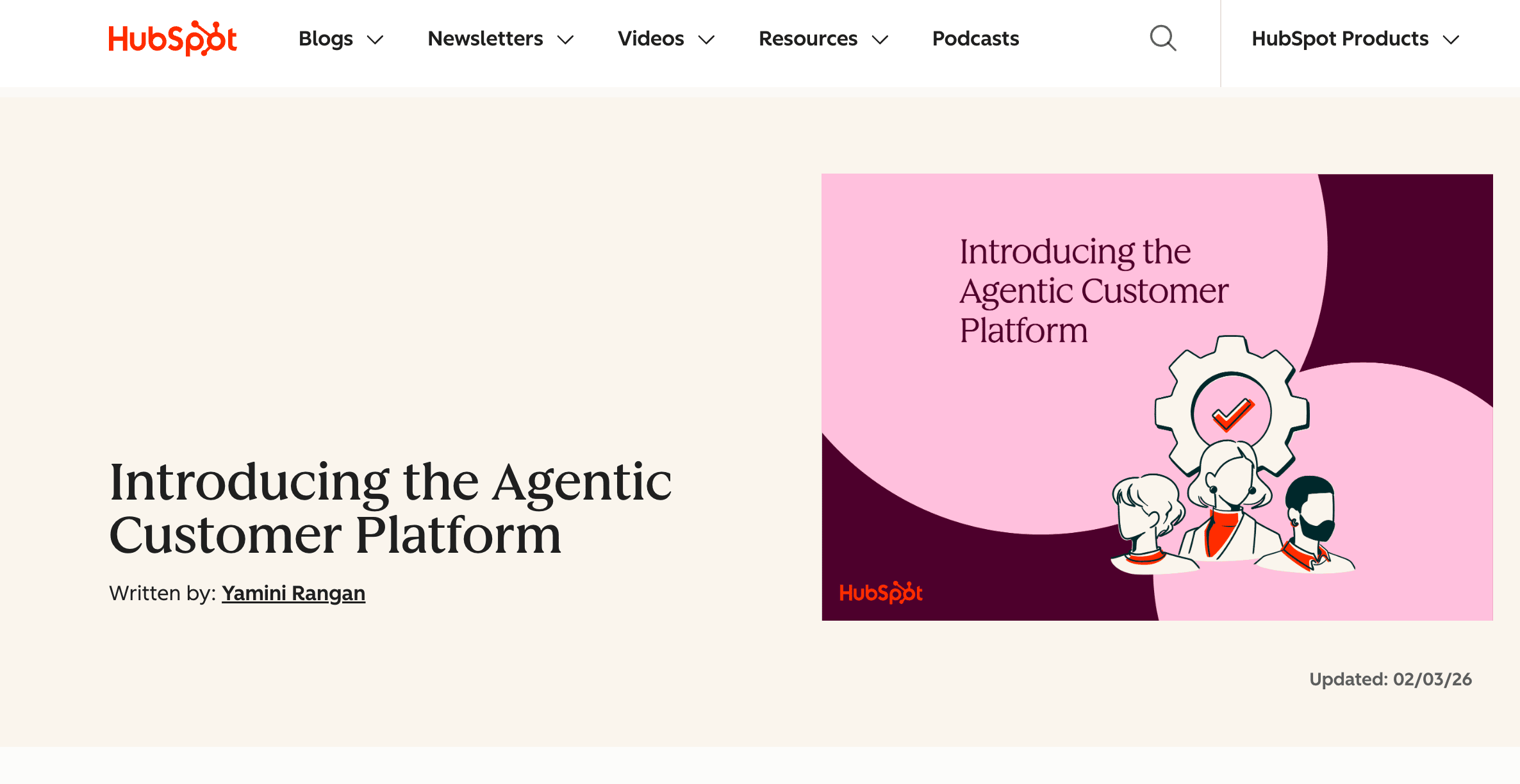Open Yamini Rangan author link
The image size is (1520, 784).
tap(293, 593)
